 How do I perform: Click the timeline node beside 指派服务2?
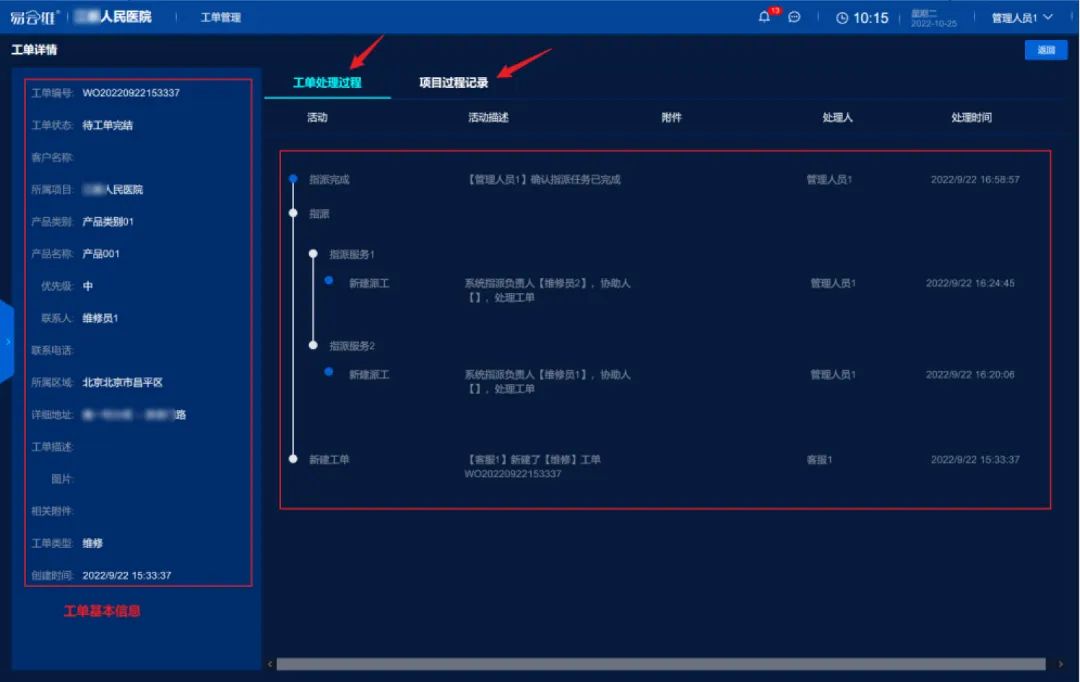coord(313,345)
